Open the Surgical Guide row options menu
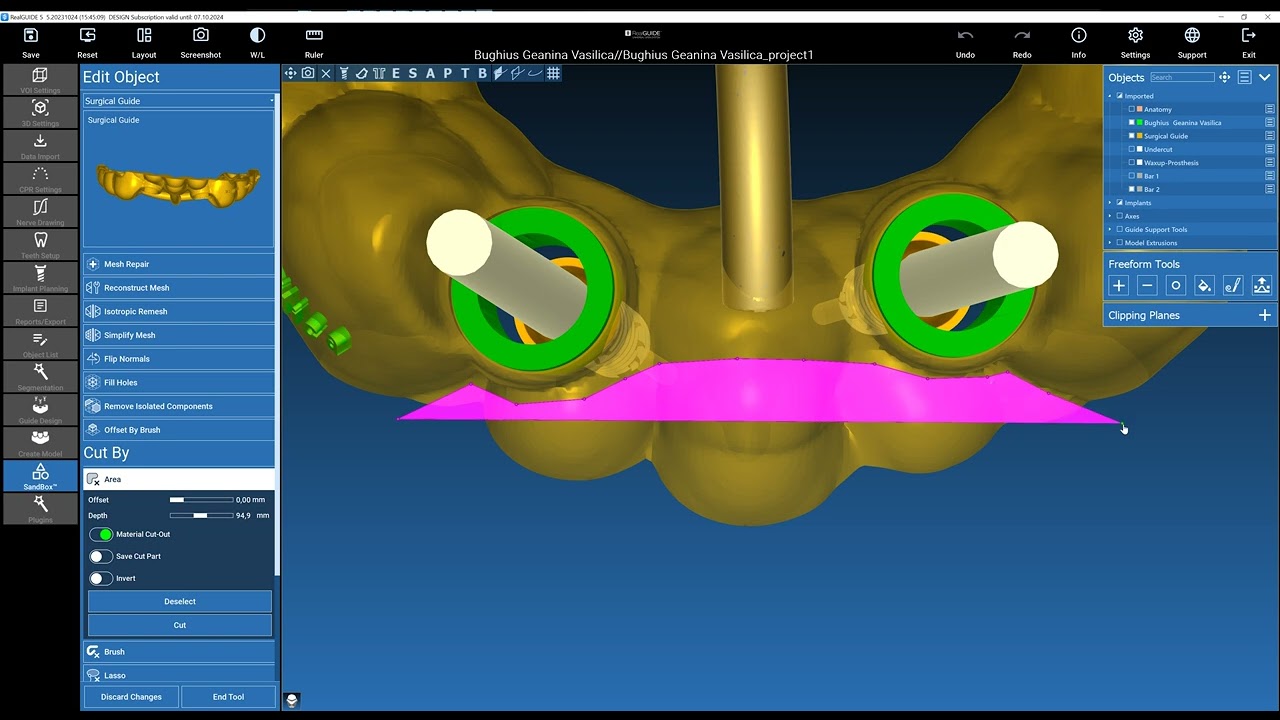The height and width of the screenshot is (720, 1280). (1270, 136)
